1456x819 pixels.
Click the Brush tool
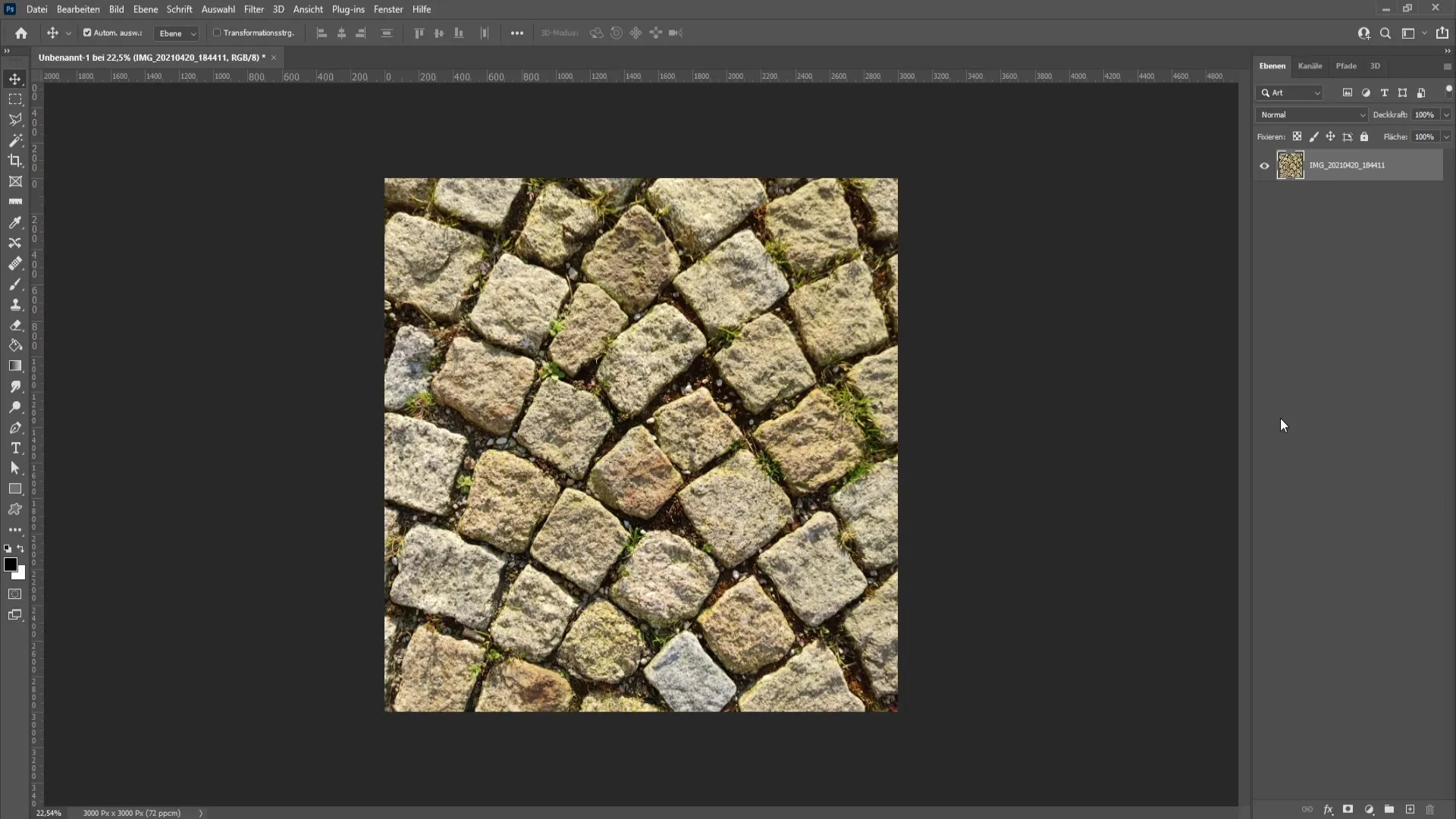point(15,284)
